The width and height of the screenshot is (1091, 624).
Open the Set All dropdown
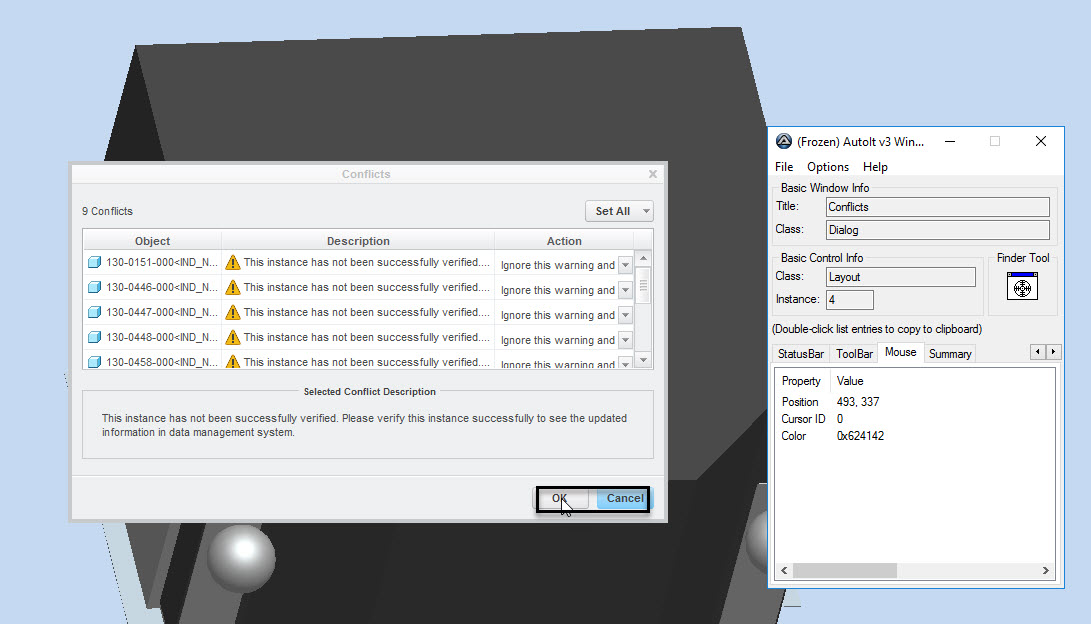pos(619,211)
